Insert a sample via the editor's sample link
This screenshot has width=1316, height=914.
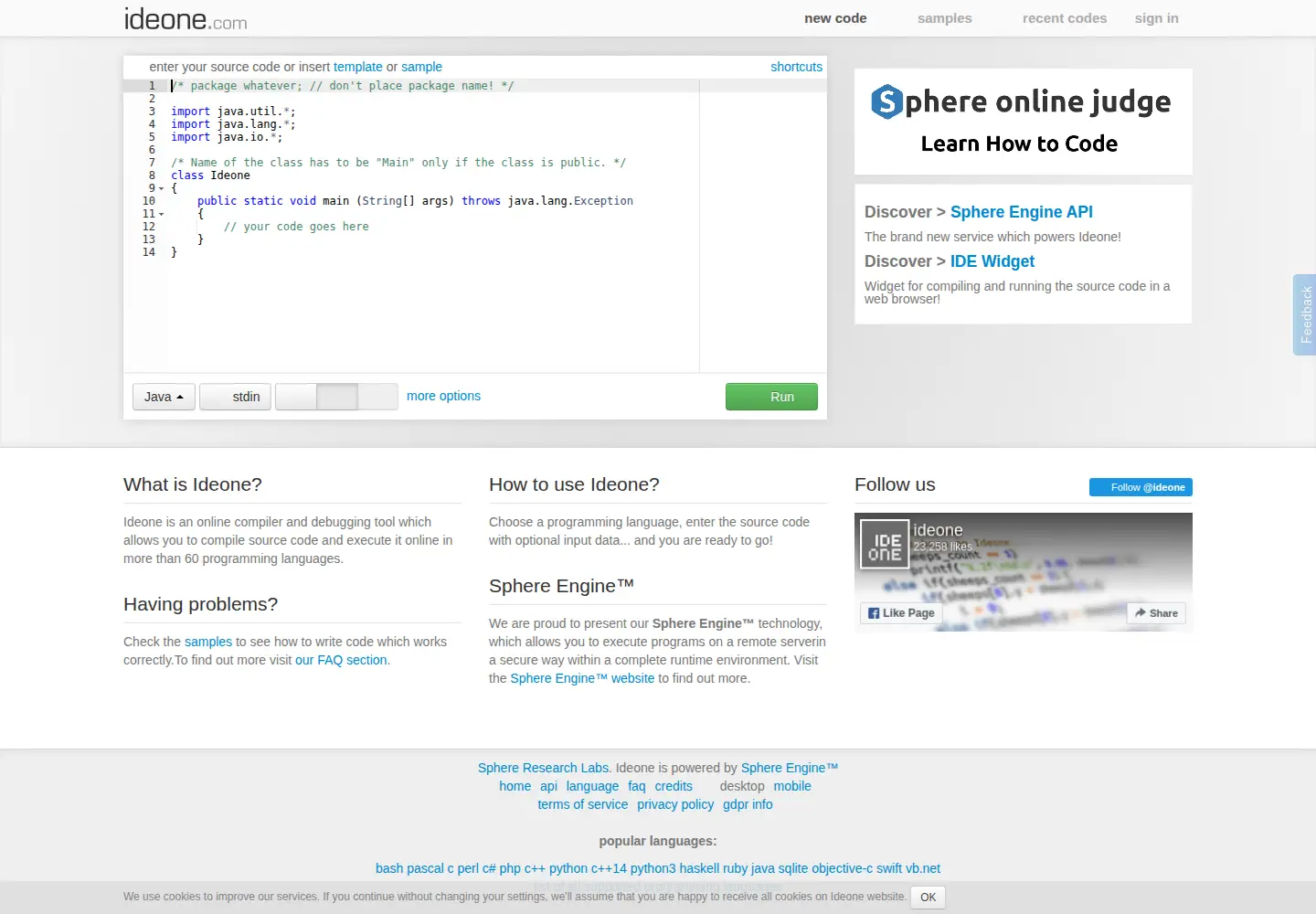(421, 67)
